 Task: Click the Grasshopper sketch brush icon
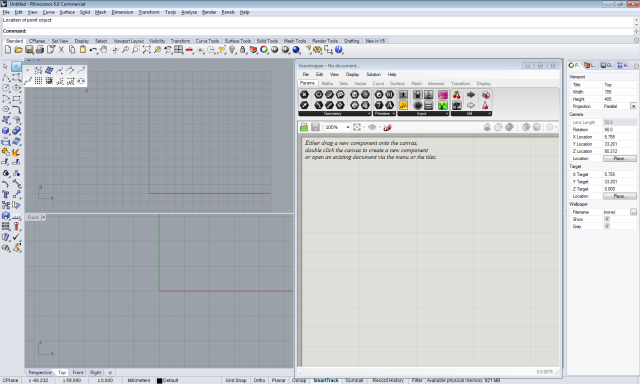[387, 127]
